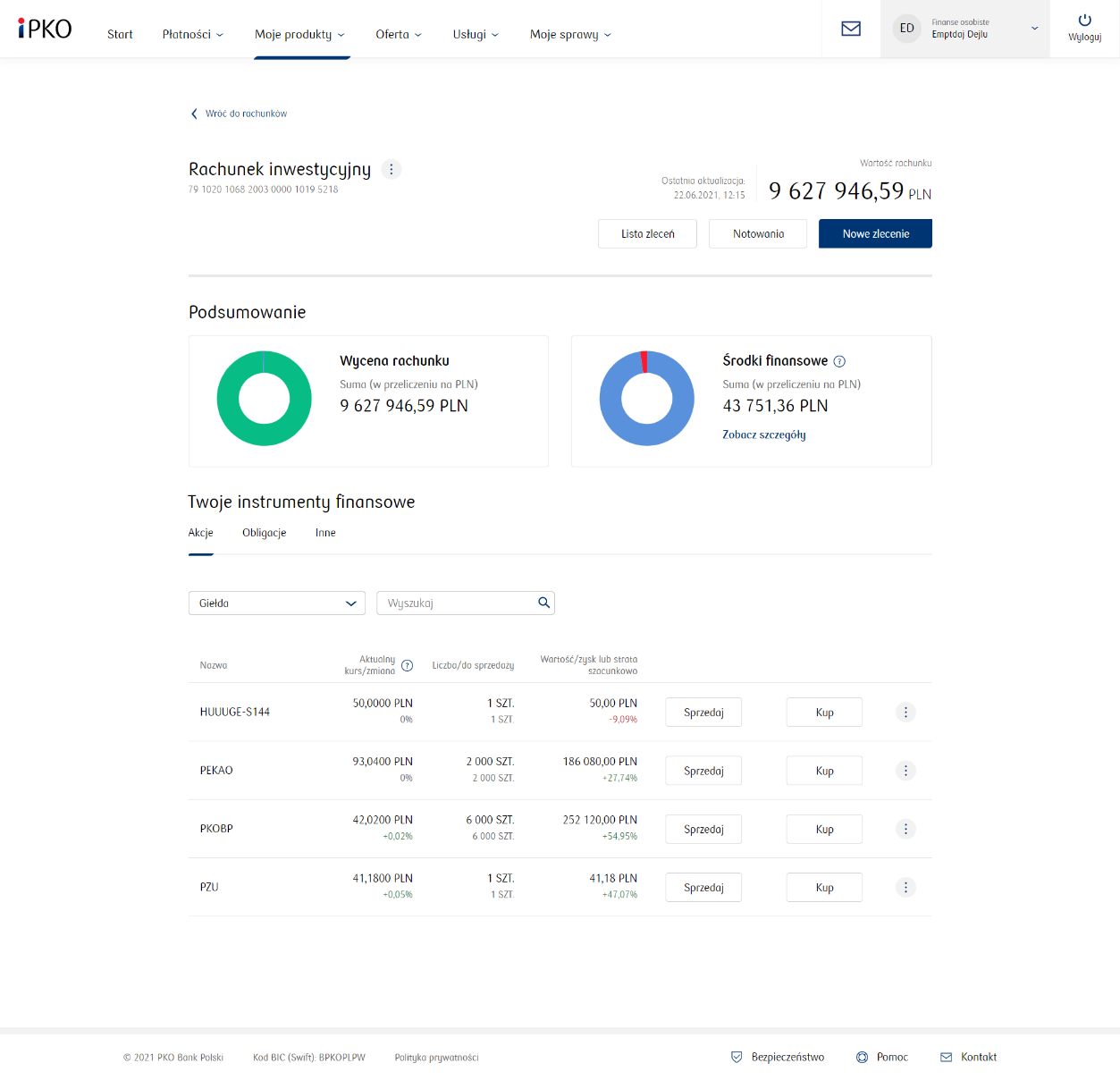Click Kup for PEKAO
The image size is (1120, 1080).
pos(824,771)
